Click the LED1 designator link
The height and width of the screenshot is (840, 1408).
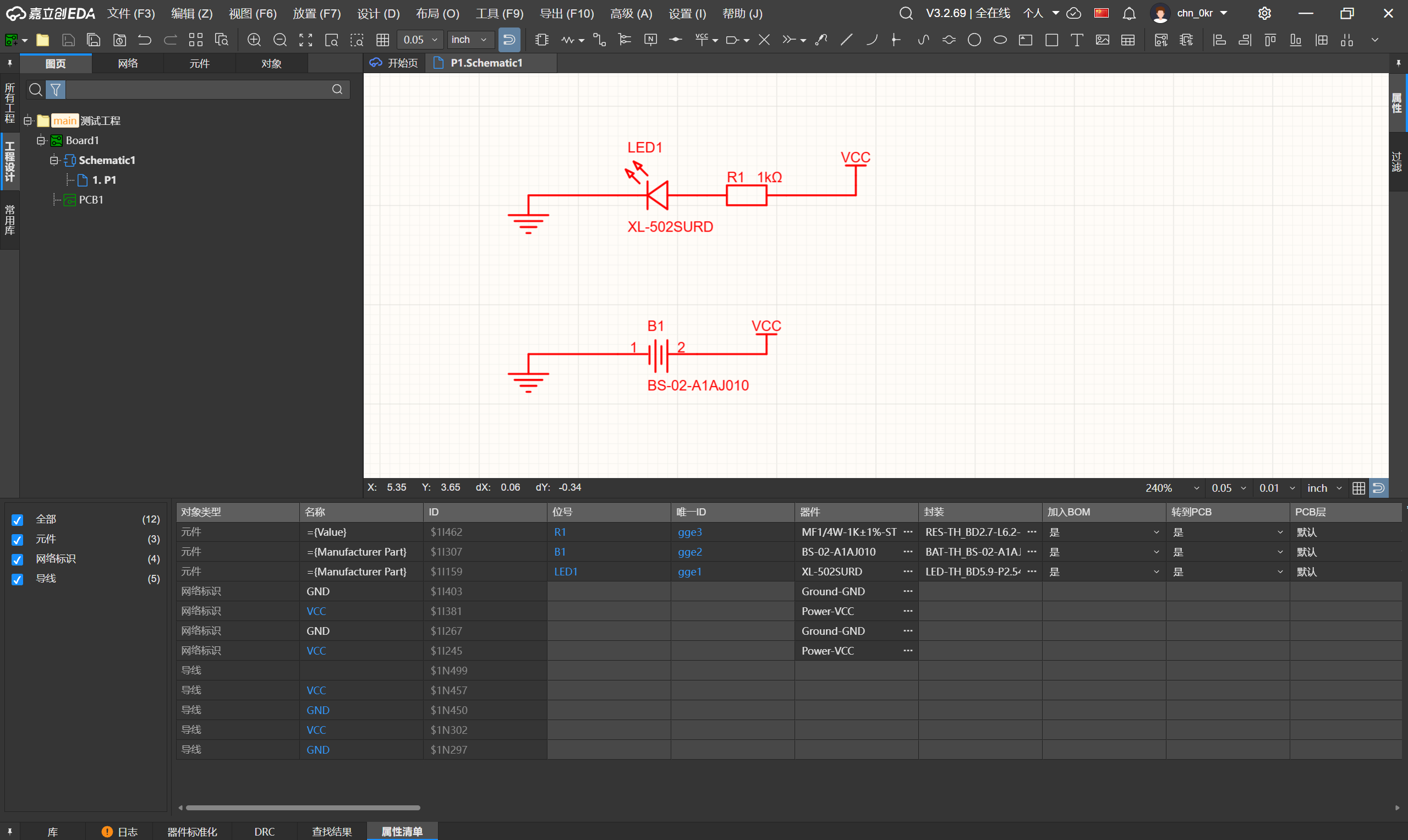pos(566,572)
